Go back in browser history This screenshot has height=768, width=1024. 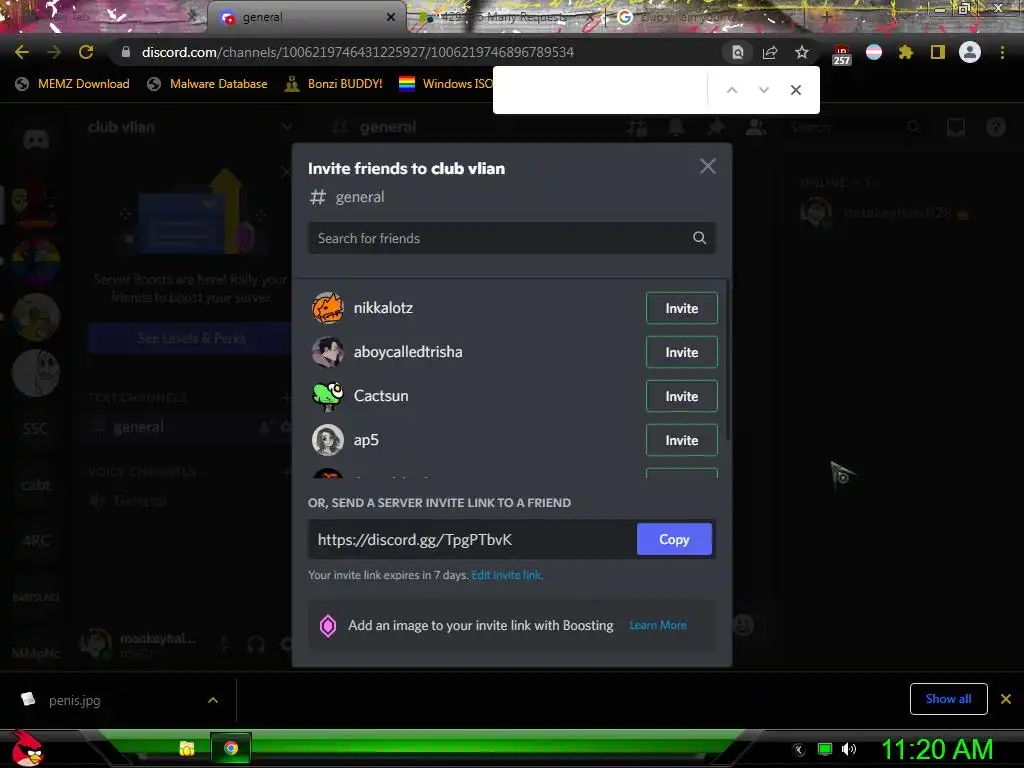click(22, 52)
